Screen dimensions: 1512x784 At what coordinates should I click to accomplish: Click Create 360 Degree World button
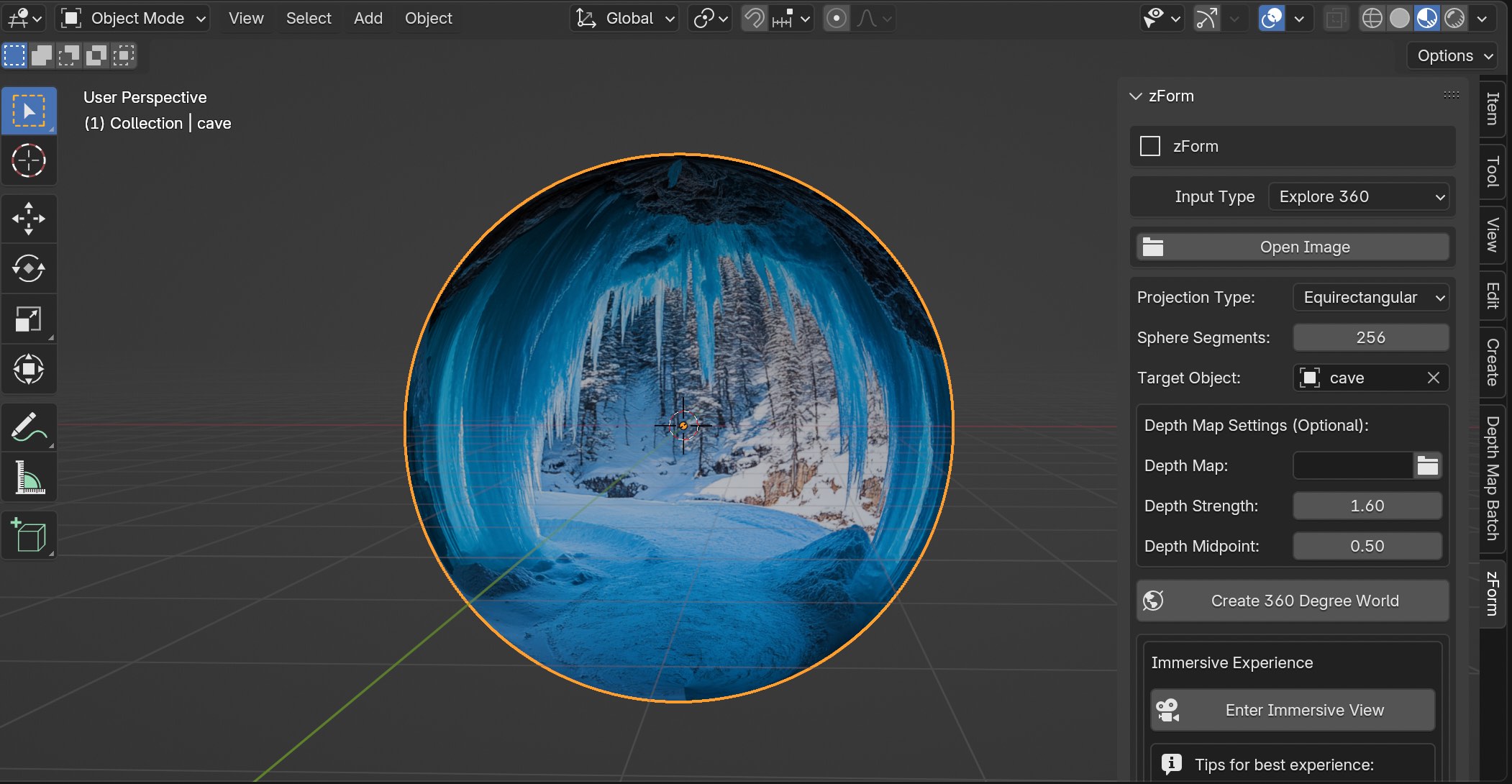1293,601
